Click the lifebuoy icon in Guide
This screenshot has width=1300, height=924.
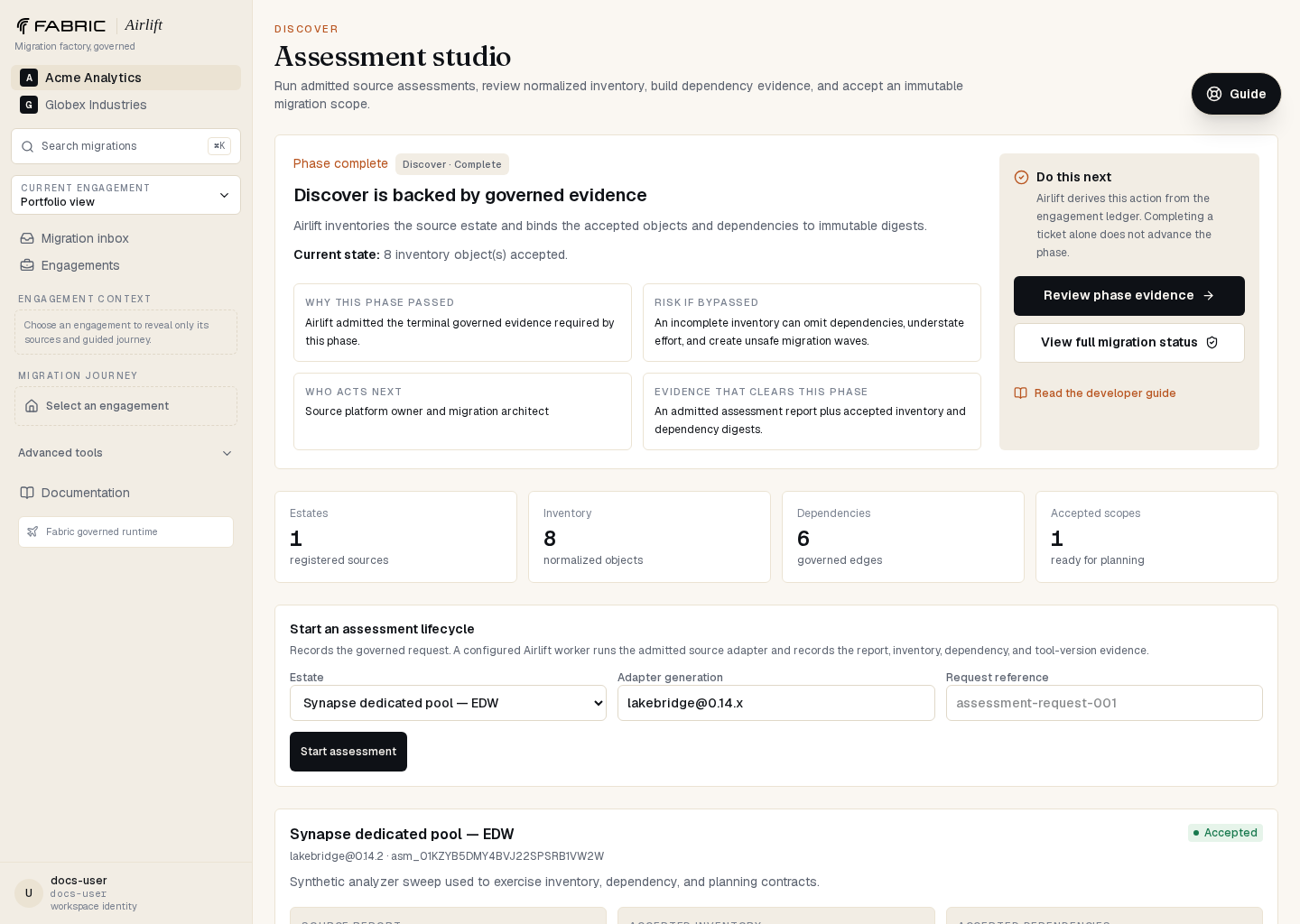(x=1214, y=94)
